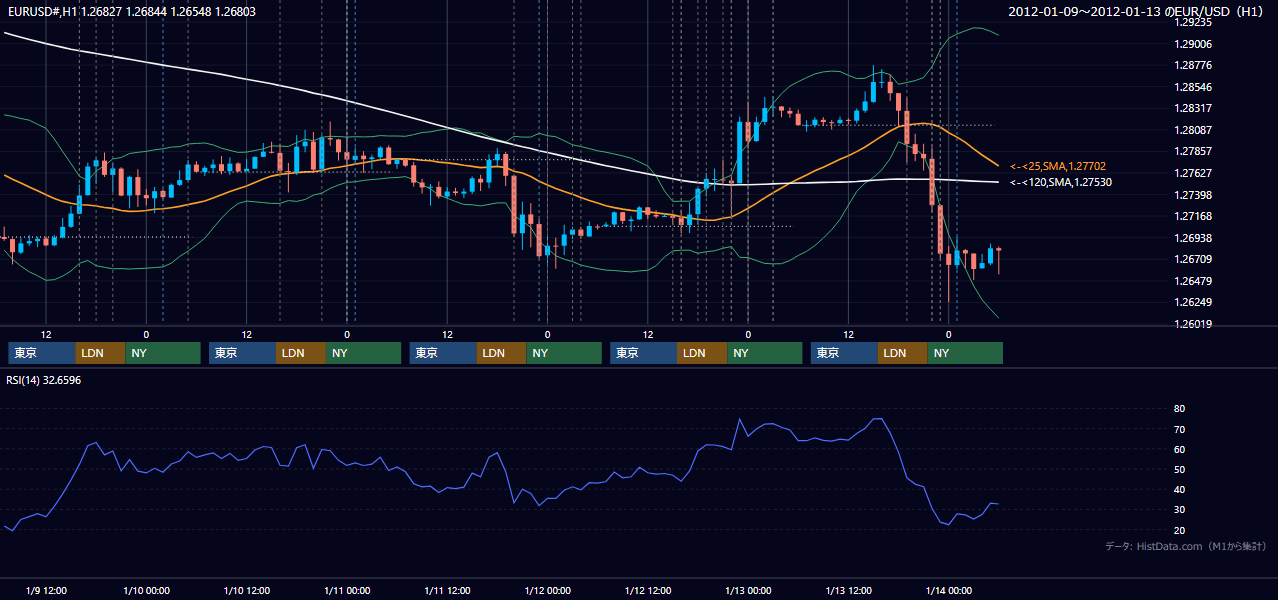Select the 1/11 12:00 time axis label
This screenshot has height=600, width=1278.
(x=447, y=590)
